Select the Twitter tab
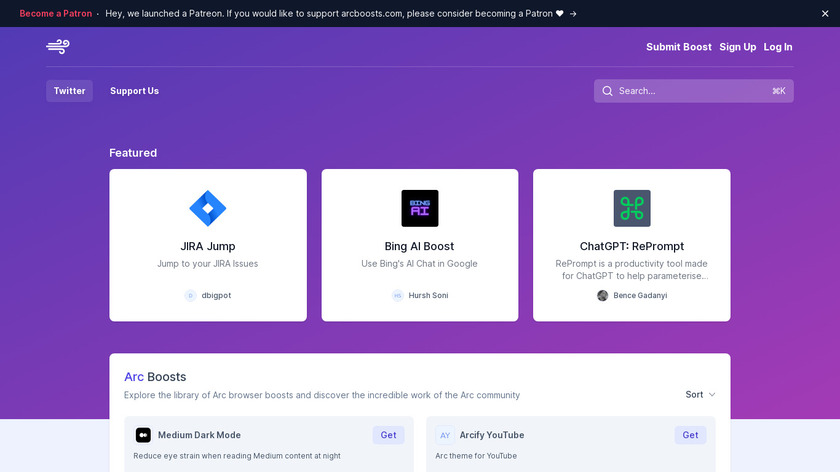The image size is (840, 472). pos(69,91)
